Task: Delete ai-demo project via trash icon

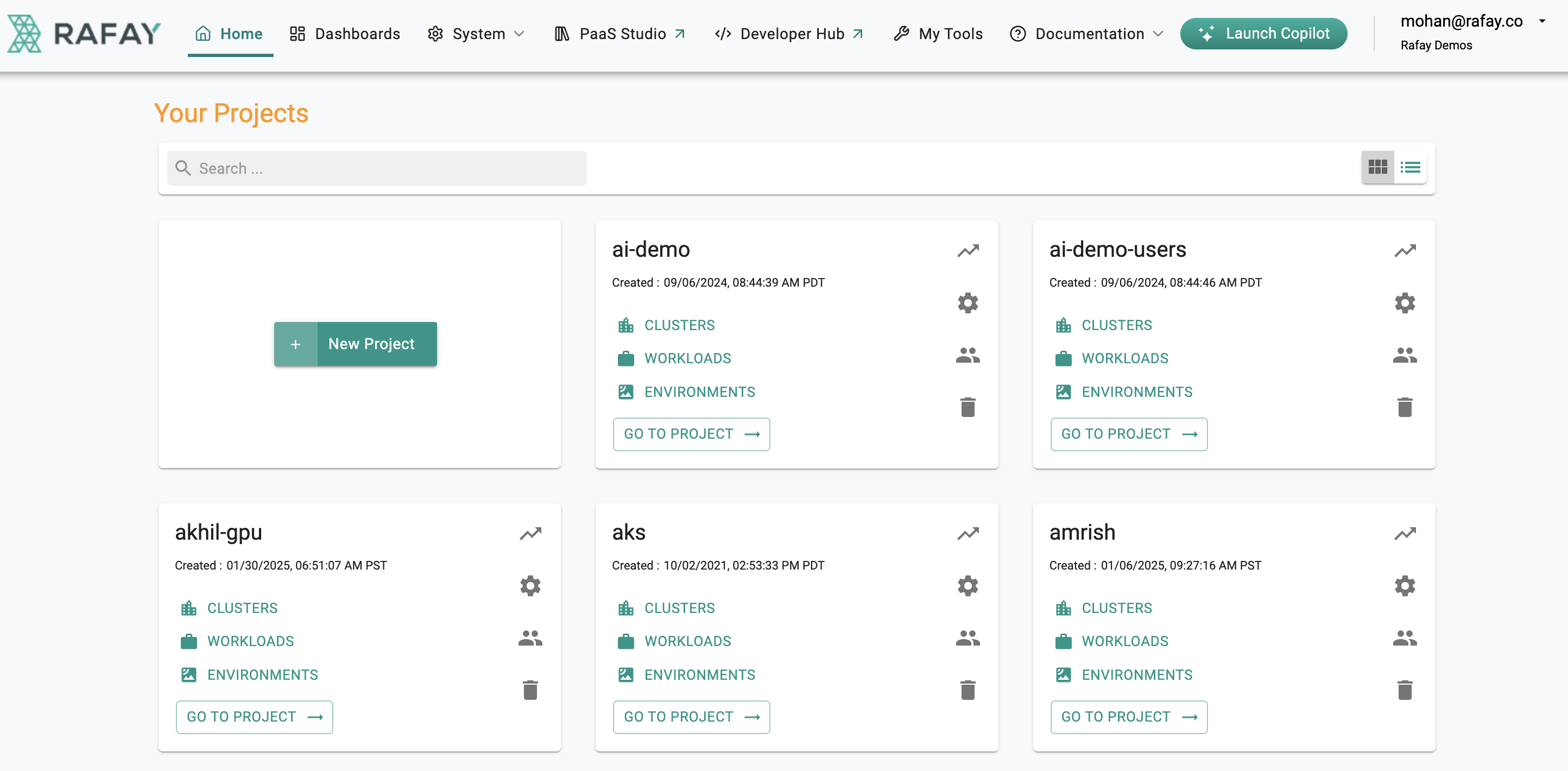Action: [968, 407]
